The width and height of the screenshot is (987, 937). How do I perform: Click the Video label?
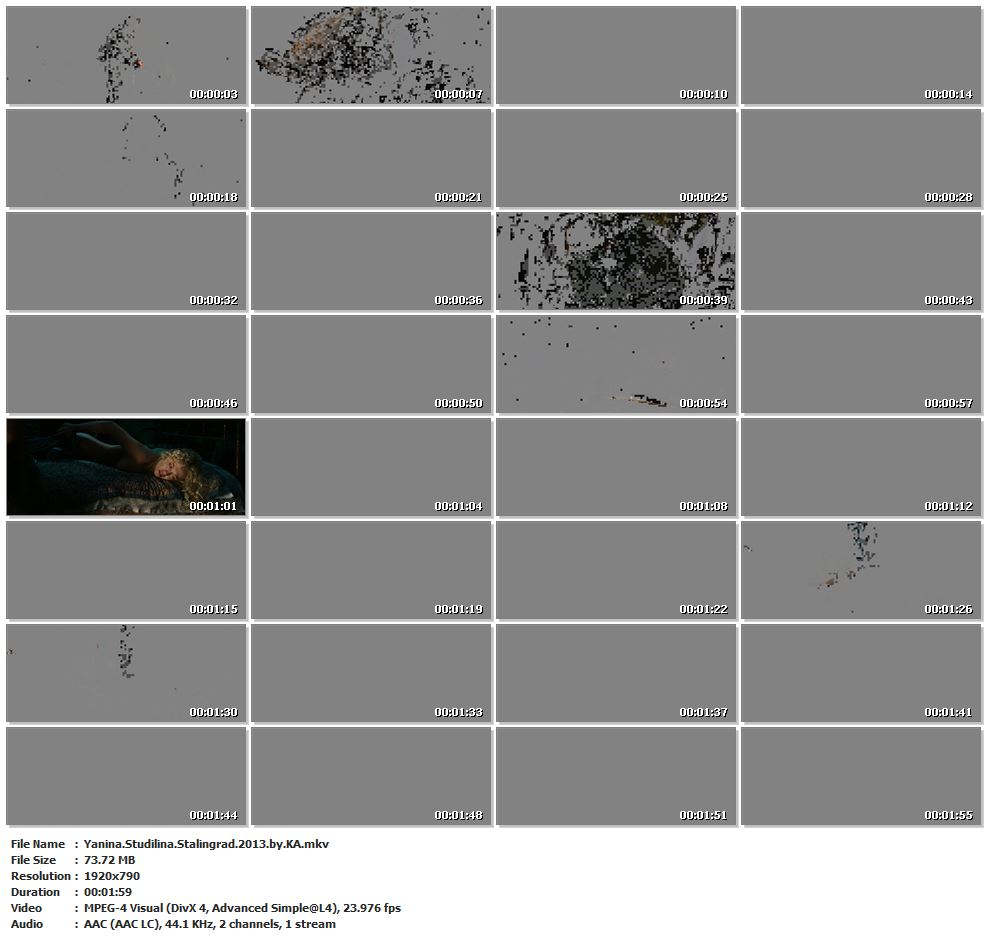[x=26, y=908]
